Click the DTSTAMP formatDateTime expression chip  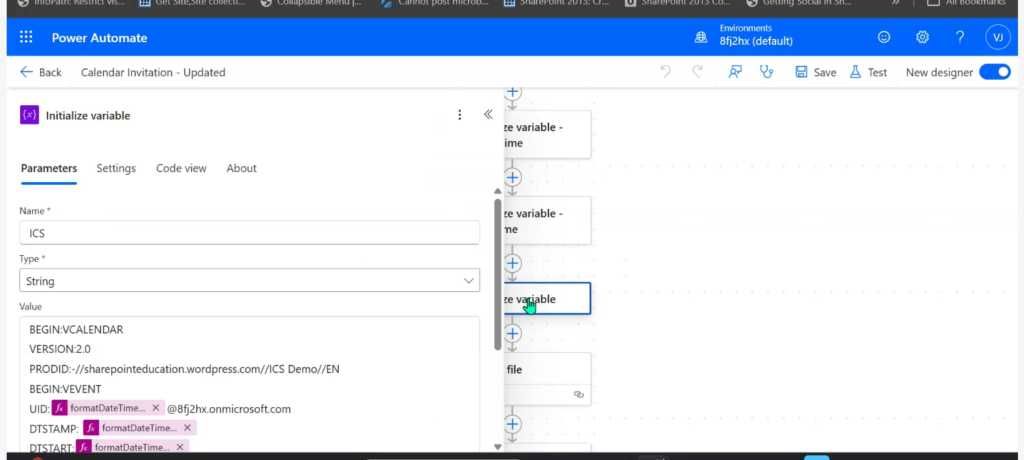(x=139, y=428)
